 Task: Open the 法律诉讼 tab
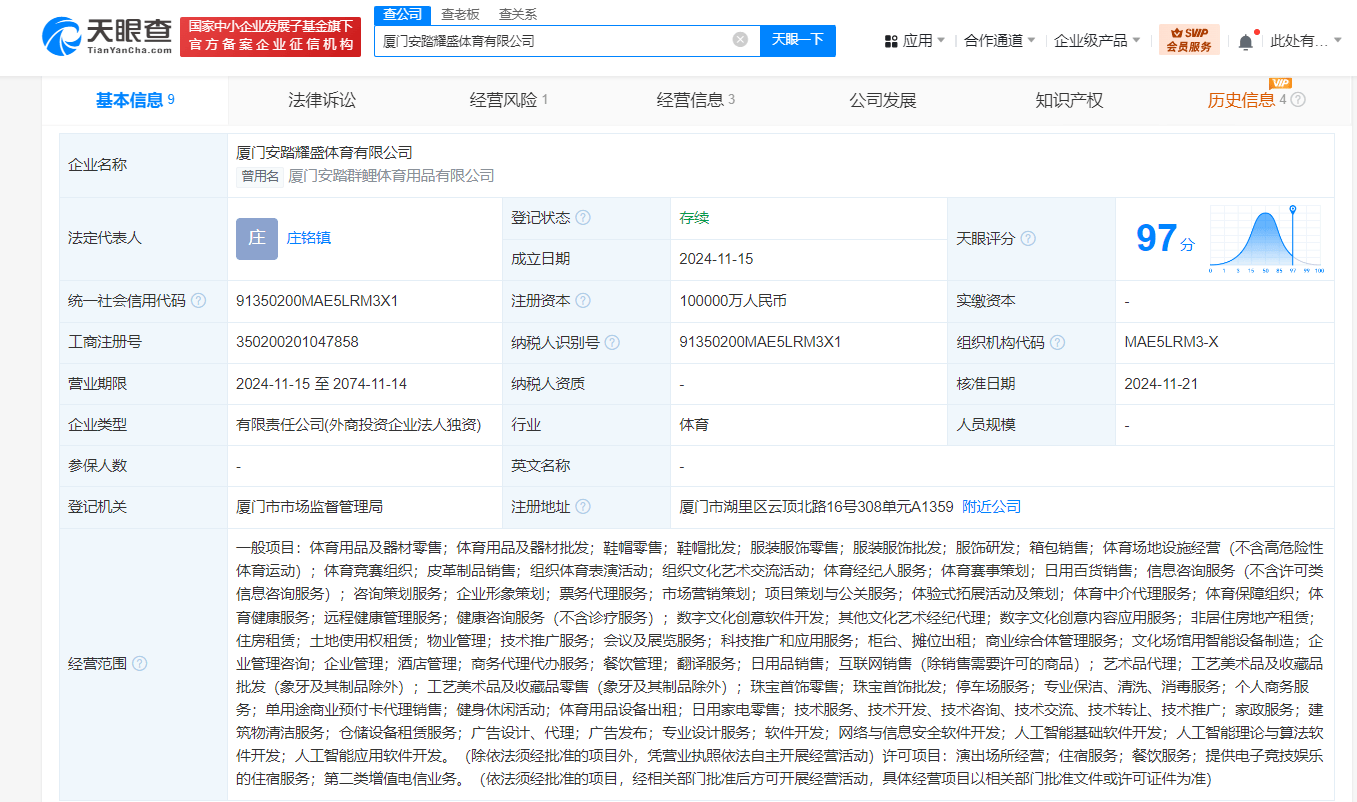pyautogui.click(x=322, y=100)
